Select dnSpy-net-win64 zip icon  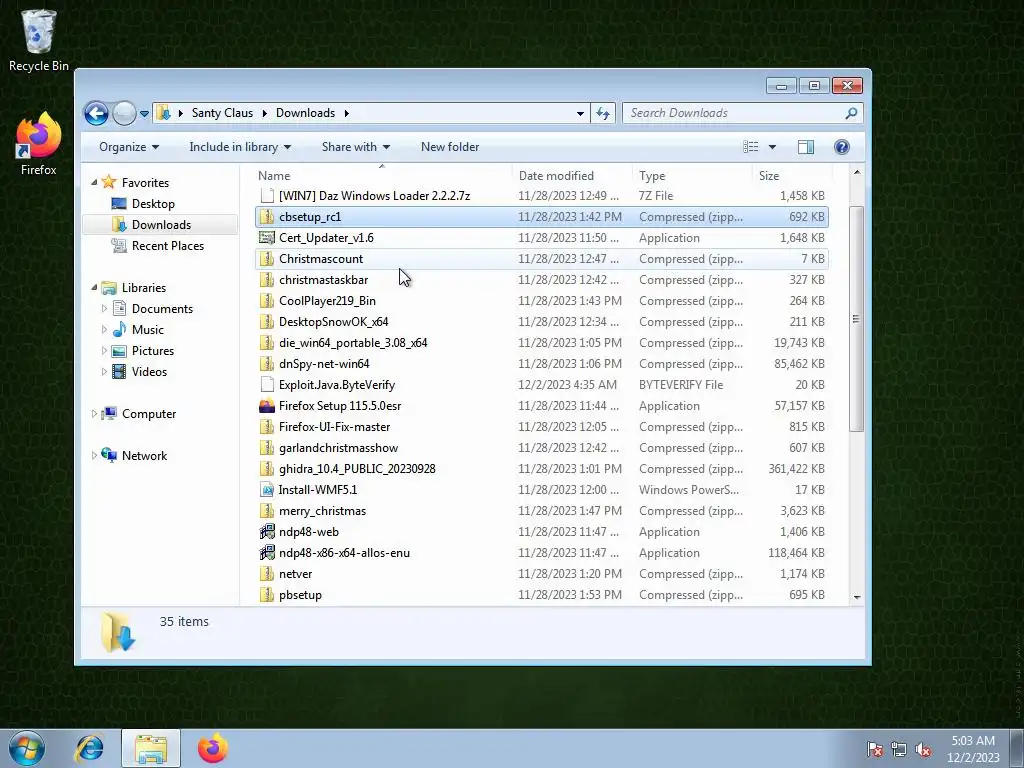(266, 364)
